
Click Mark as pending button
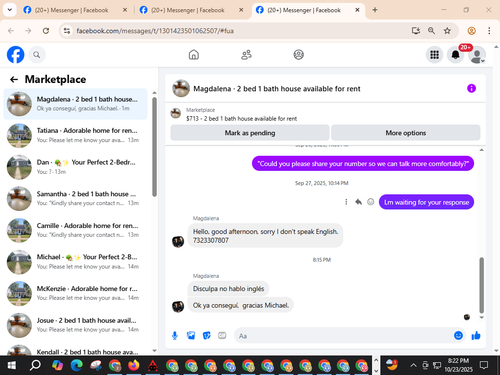point(250,133)
